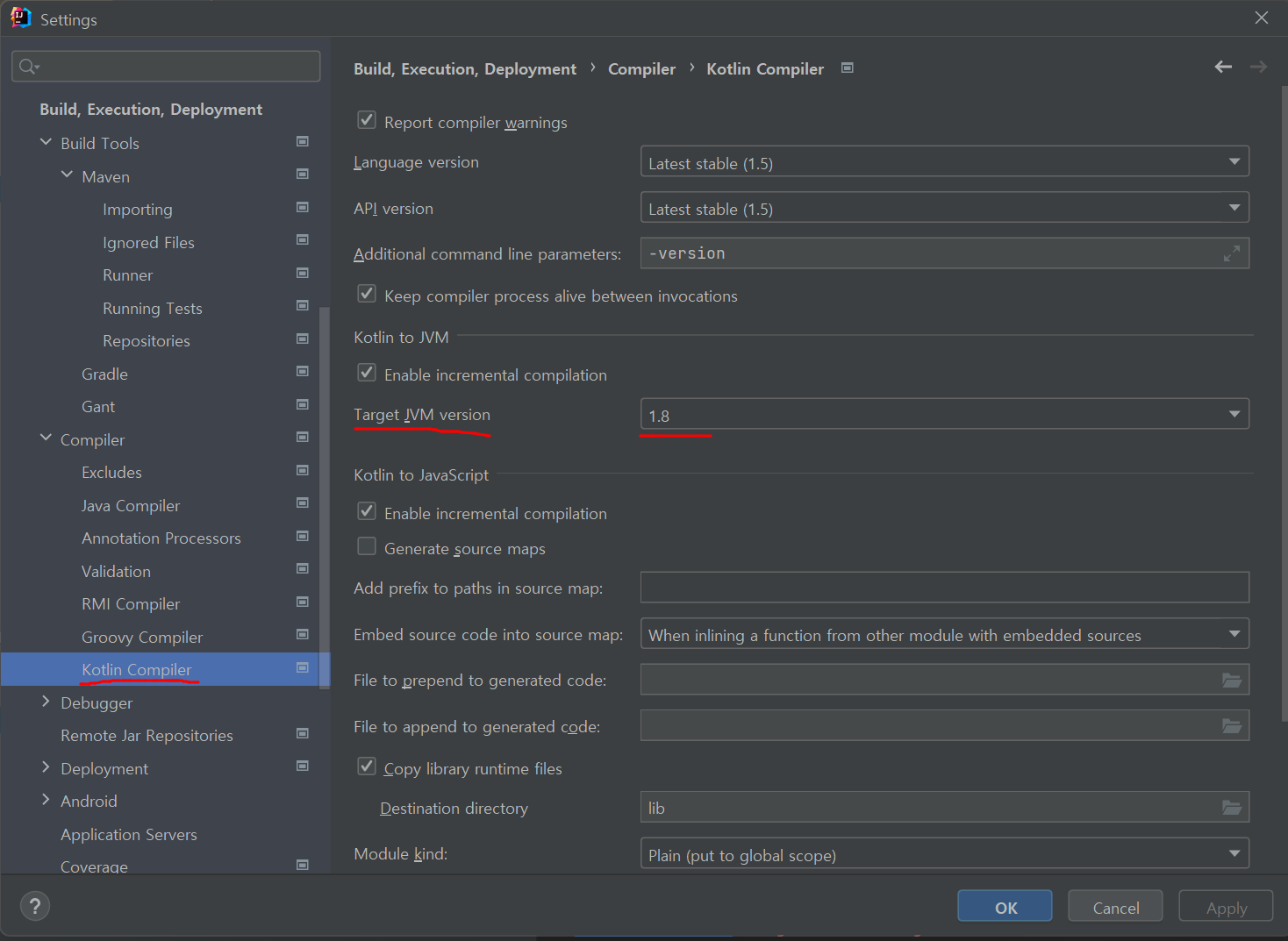This screenshot has width=1288, height=941.
Task: Click project icon next to Java Compiler
Action: (303, 503)
